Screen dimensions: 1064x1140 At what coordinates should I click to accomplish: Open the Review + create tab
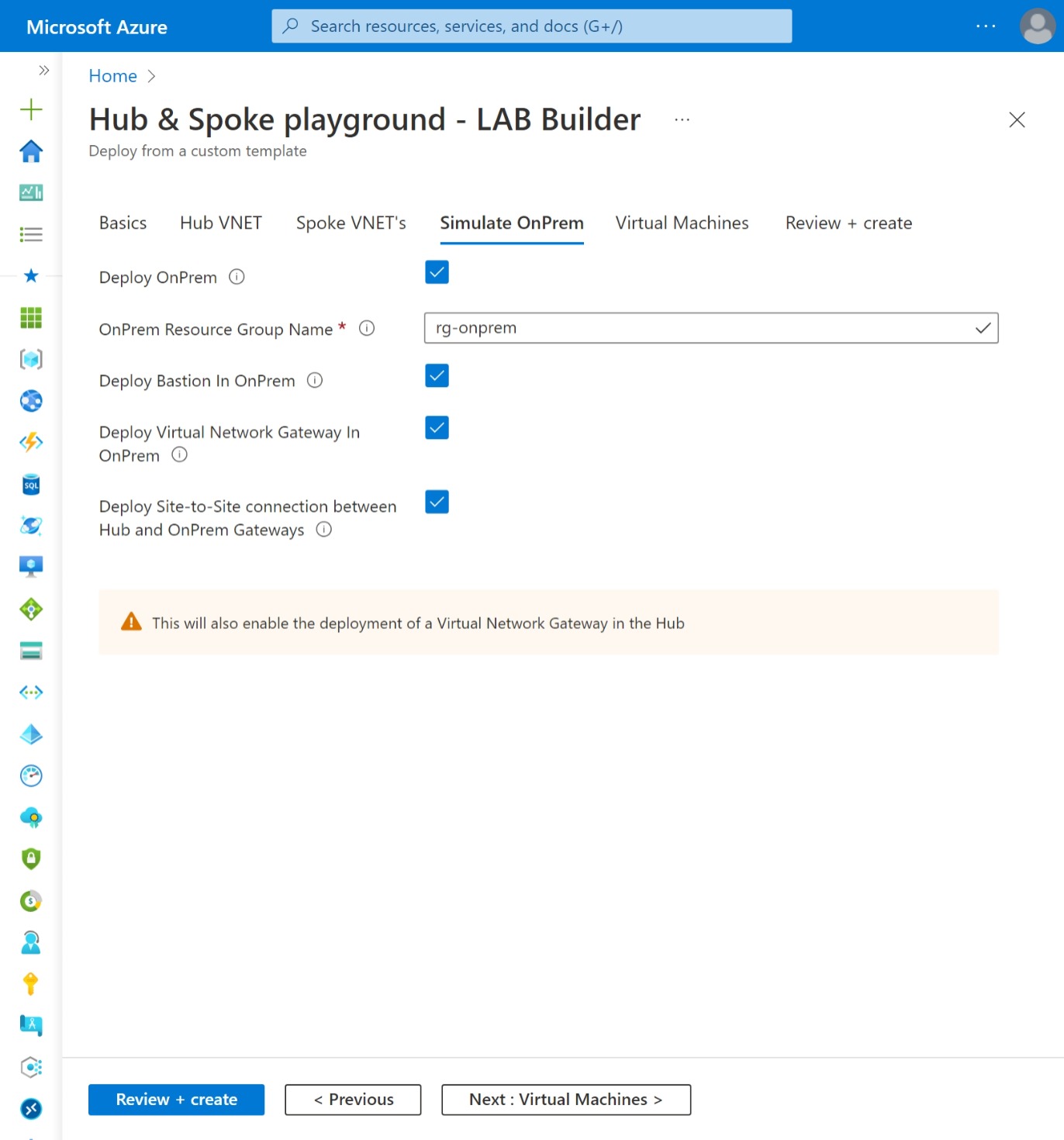[848, 223]
